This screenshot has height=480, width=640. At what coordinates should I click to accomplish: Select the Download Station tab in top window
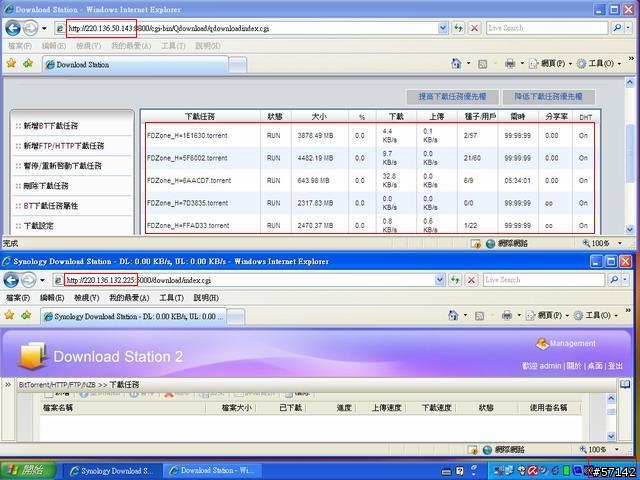[135, 64]
